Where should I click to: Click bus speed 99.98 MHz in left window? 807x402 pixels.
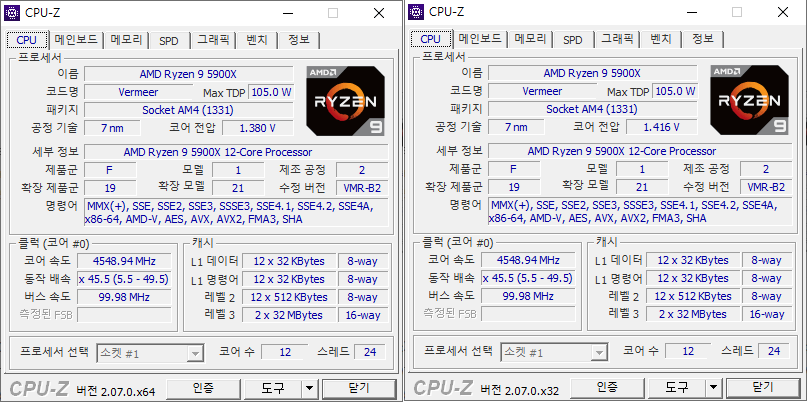click(x=124, y=297)
